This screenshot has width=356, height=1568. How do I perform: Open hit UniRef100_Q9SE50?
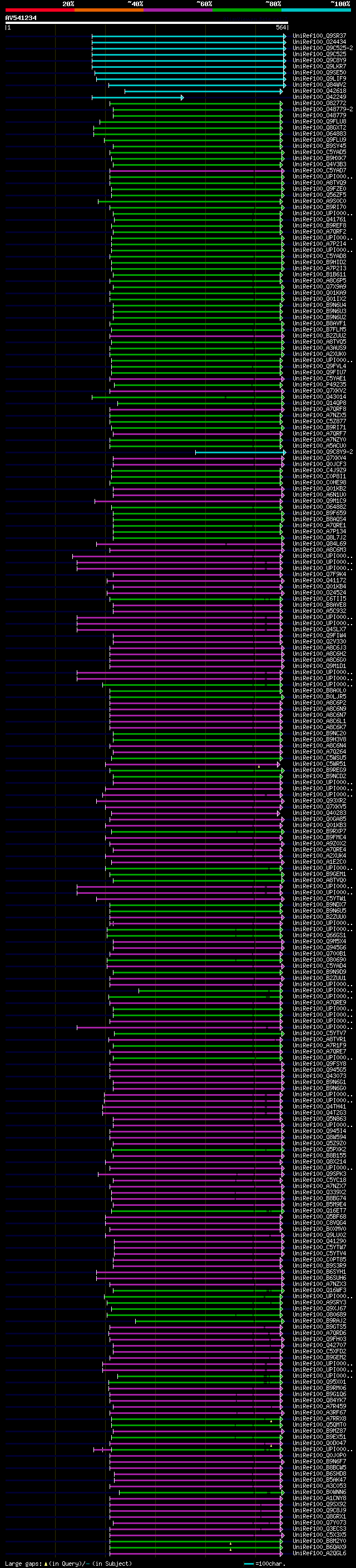(319, 72)
